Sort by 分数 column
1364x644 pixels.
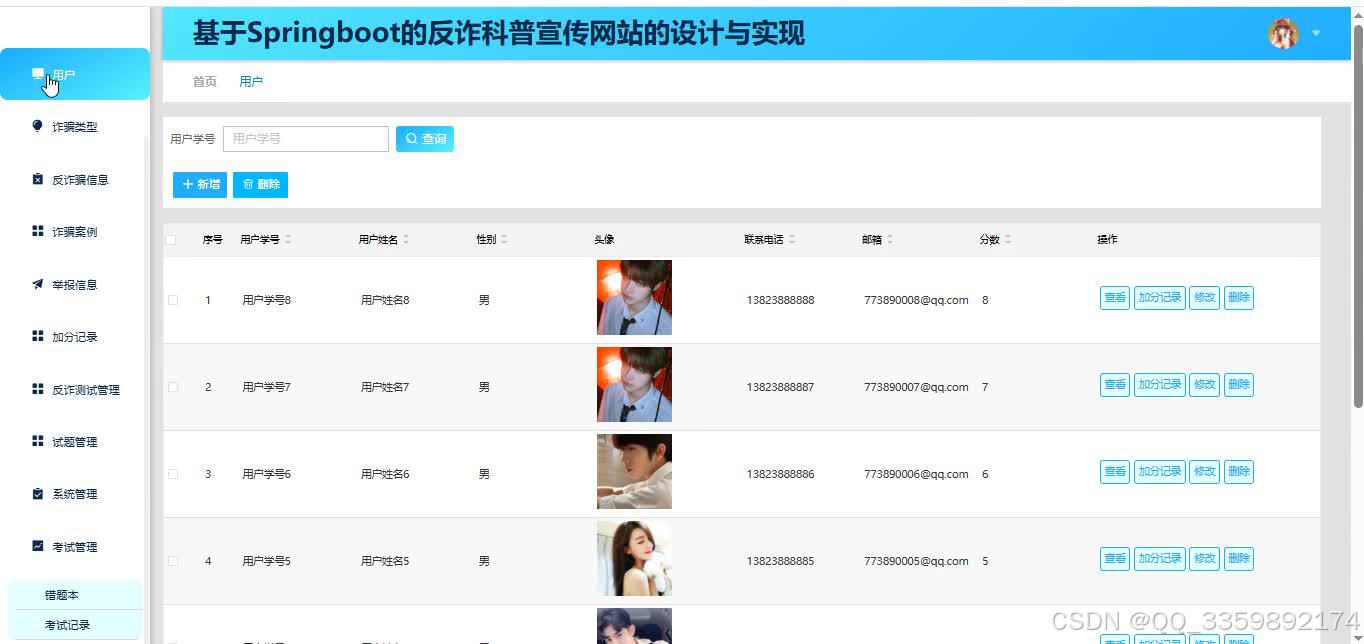click(x=1008, y=240)
